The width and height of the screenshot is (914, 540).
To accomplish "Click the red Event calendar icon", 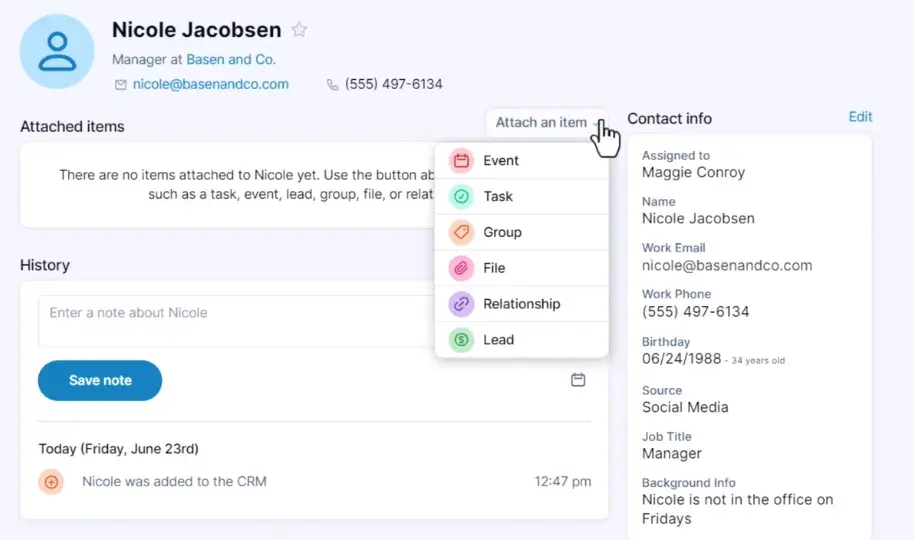I will [x=461, y=161].
